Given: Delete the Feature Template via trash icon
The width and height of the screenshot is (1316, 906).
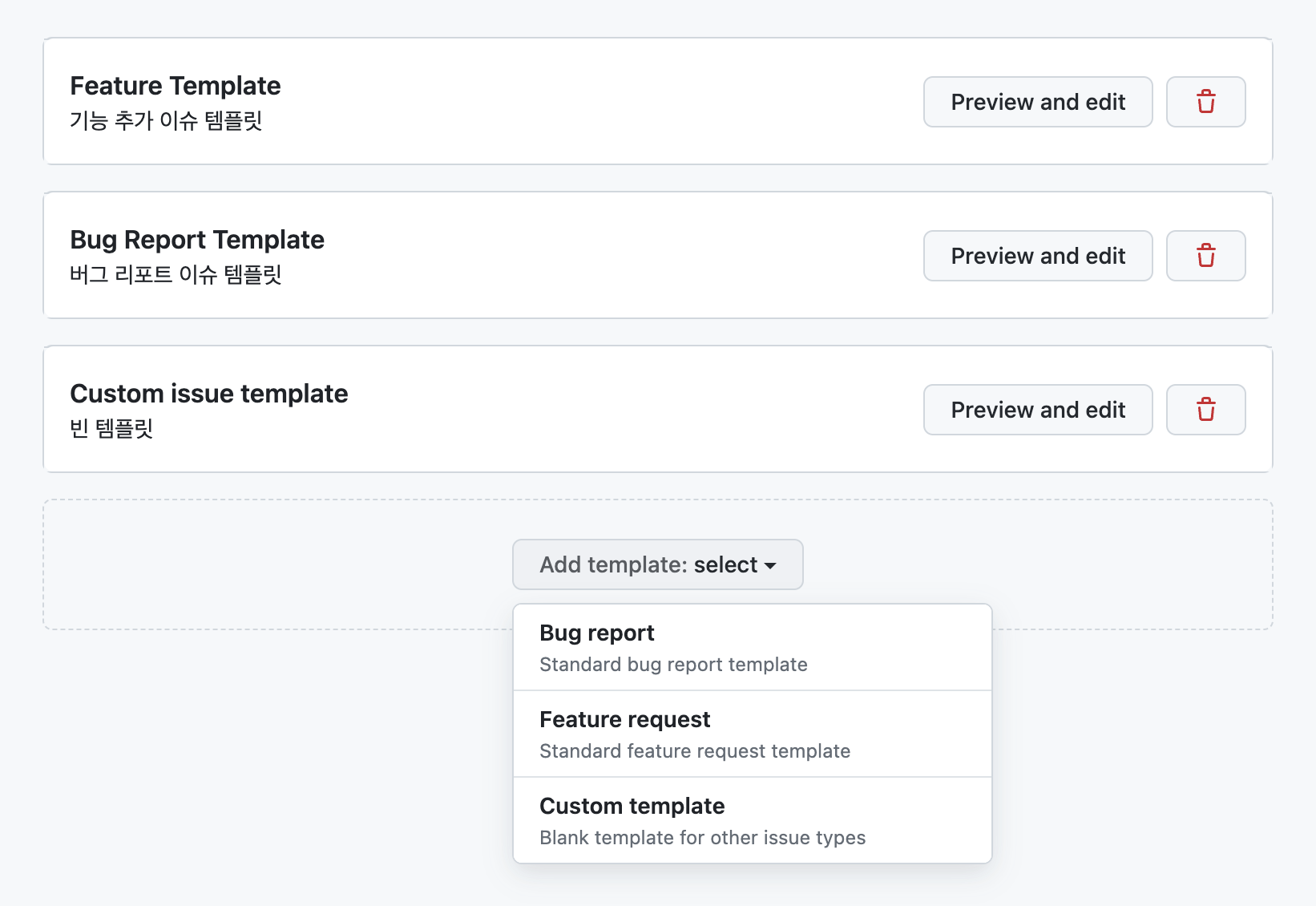Looking at the screenshot, I should click(x=1205, y=102).
